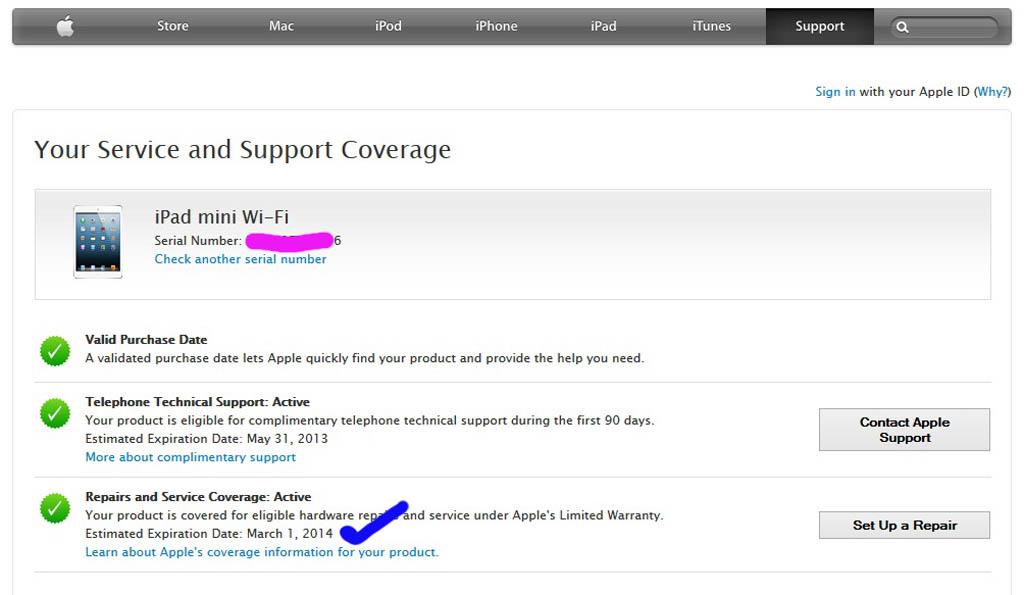Open the Why? link beside Apple ID
The width and height of the screenshot is (1024, 595).
click(991, 91)
